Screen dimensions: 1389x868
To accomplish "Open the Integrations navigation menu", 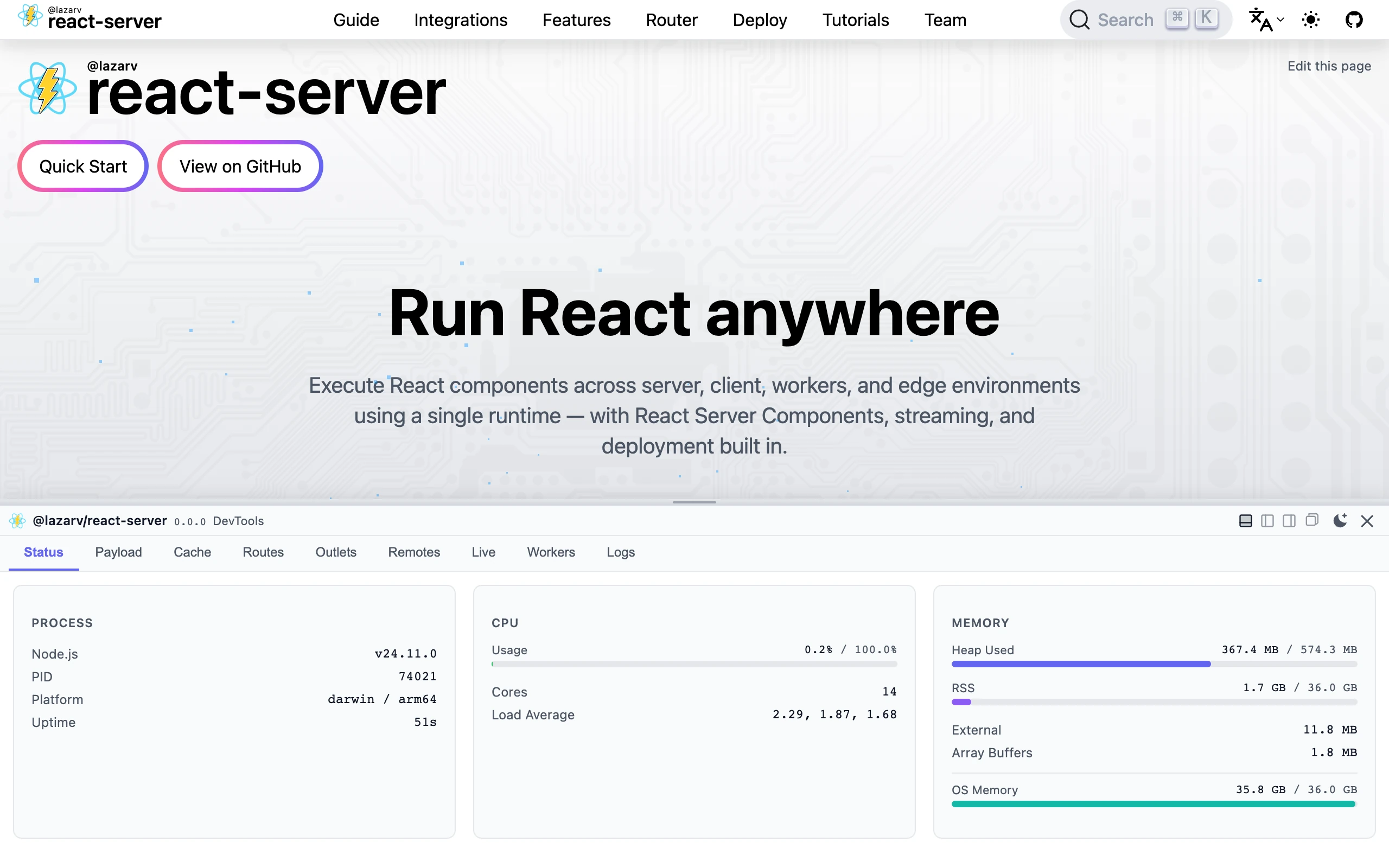I will pos(460,20).
